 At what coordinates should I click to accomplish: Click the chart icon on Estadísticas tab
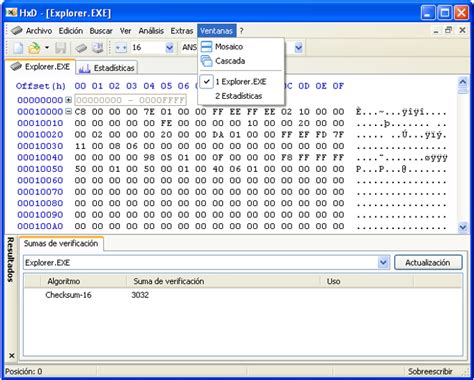84,68
